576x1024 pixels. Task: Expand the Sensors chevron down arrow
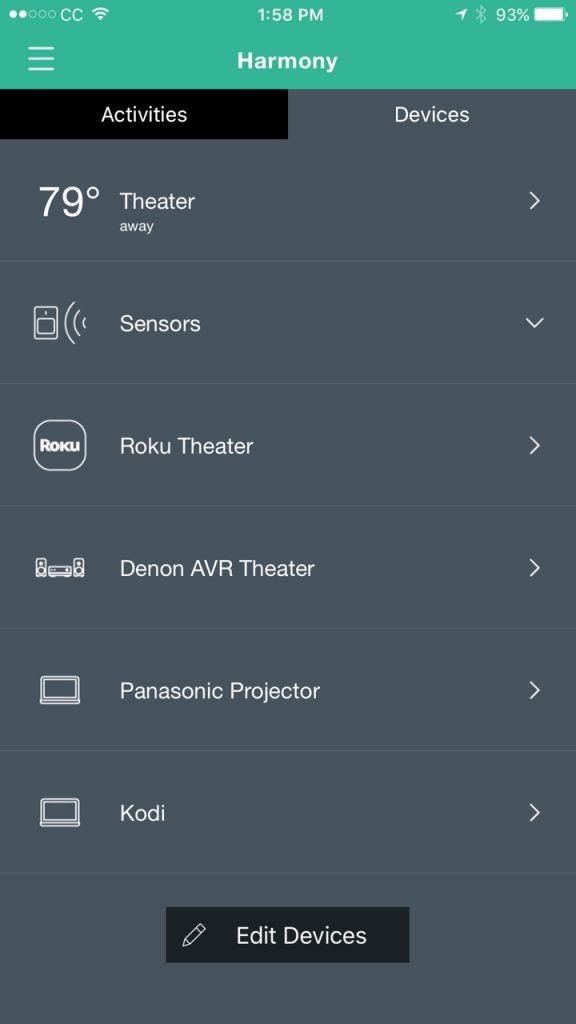point(534,323)
